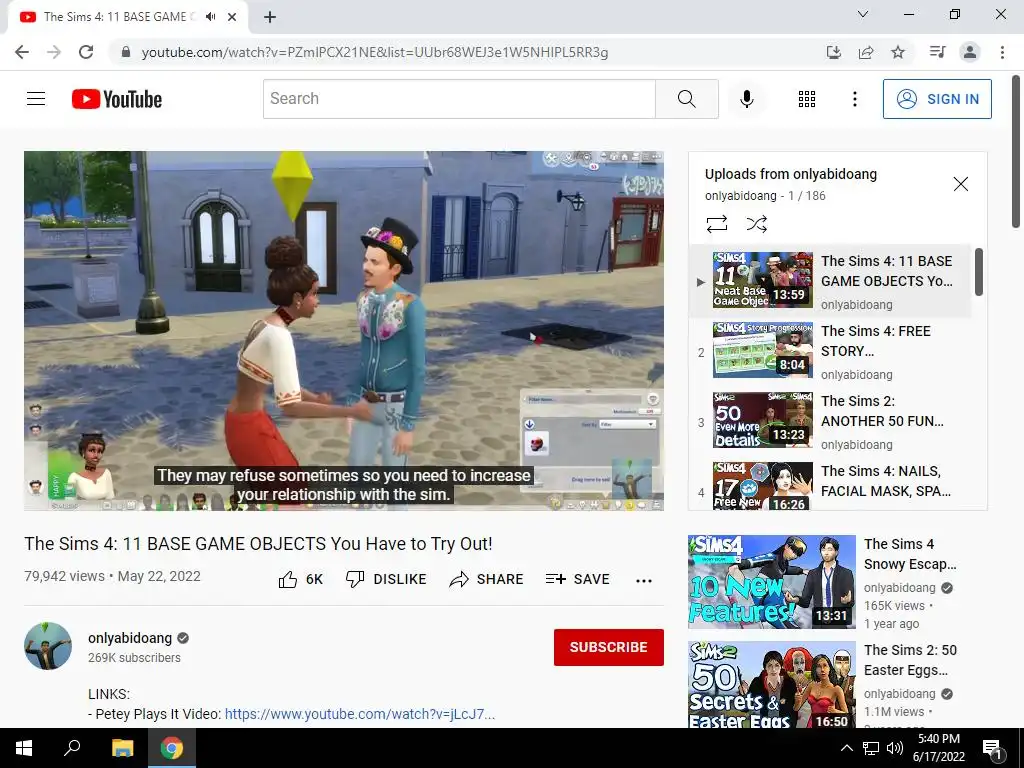The width and height of the screenshot is (1024, 768).
Task: Show hidden tray icons chevron
Action: pos(846,748)
